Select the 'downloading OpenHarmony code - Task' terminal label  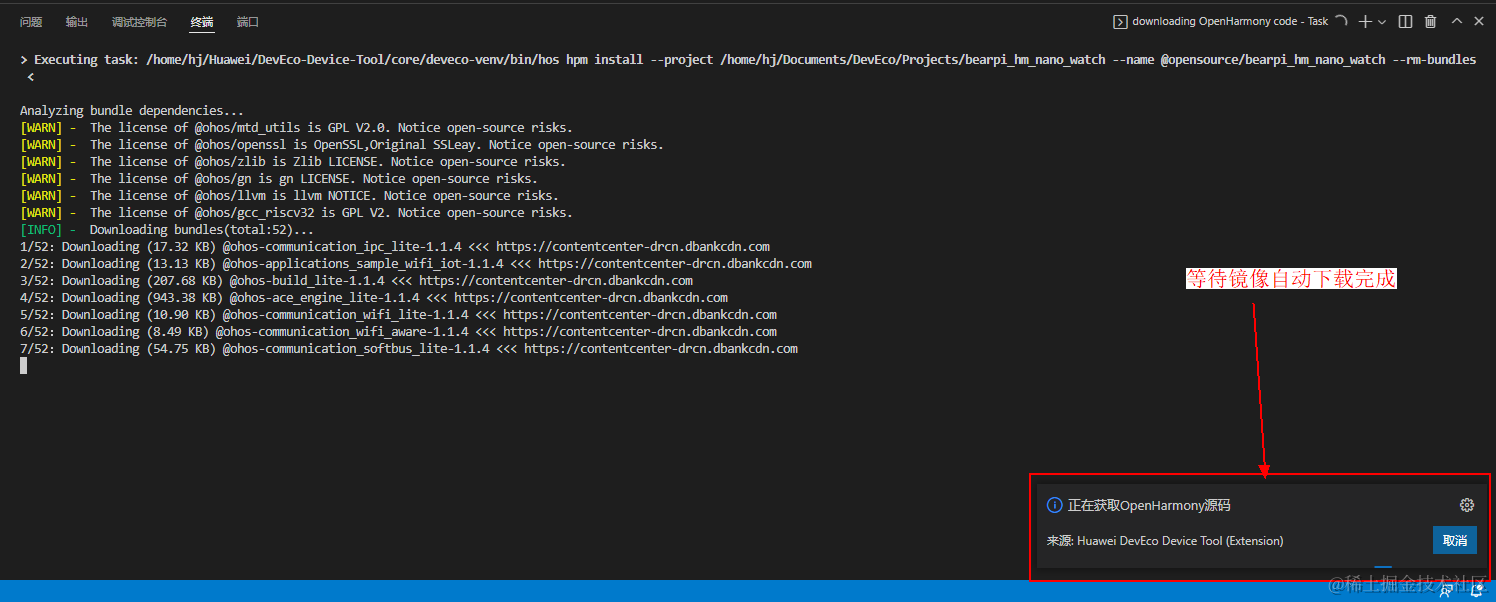tap(1230, 21)
